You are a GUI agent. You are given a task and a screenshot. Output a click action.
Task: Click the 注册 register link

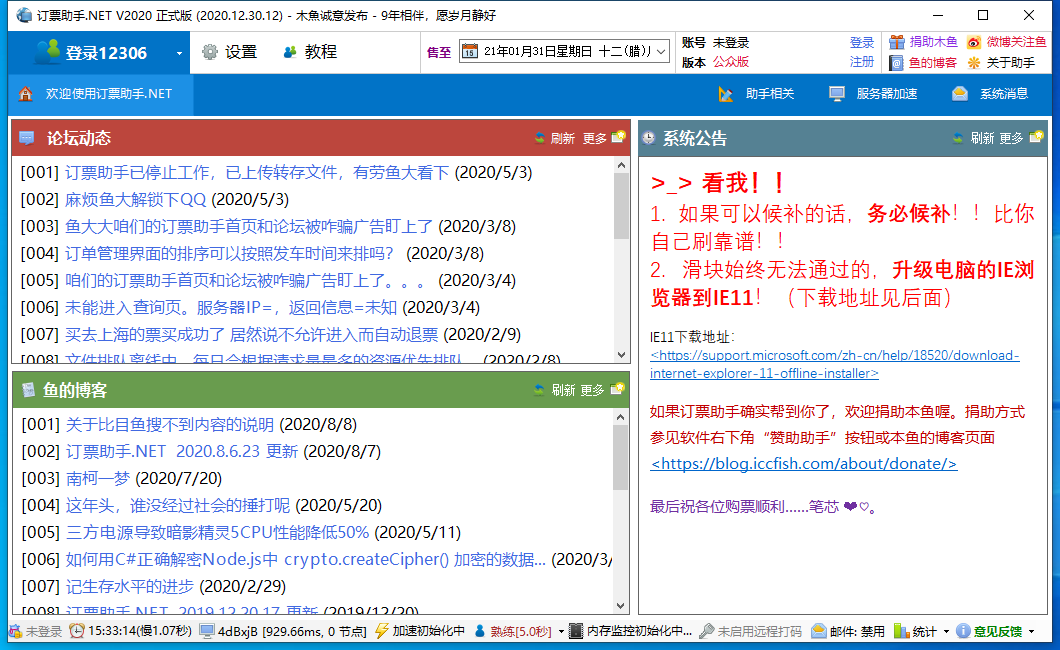(861, 62)
